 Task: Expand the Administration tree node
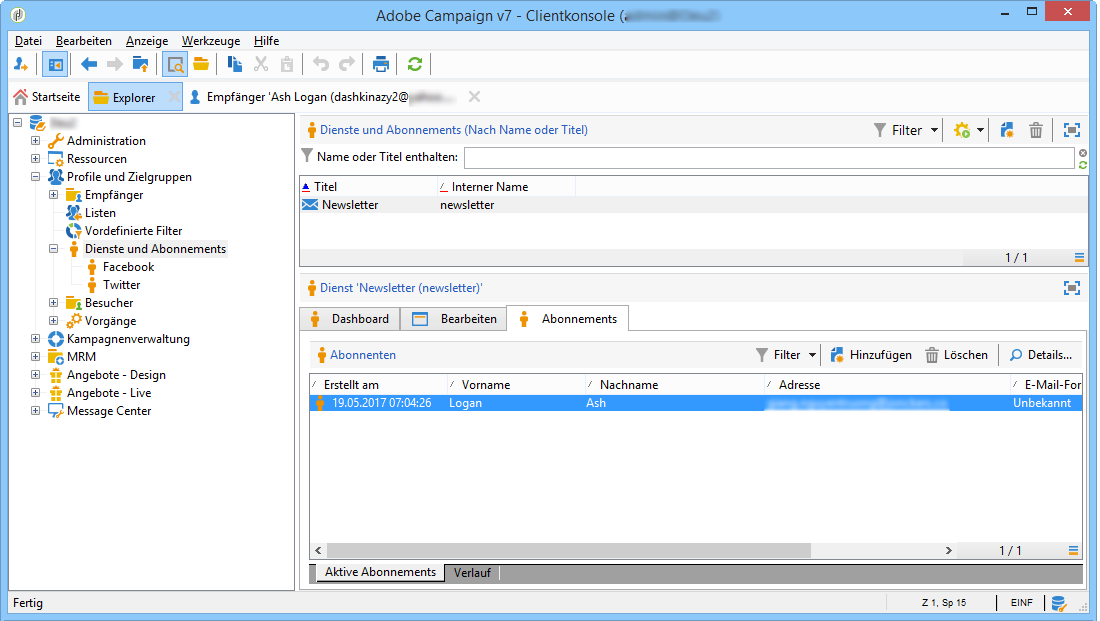(35, 140)
